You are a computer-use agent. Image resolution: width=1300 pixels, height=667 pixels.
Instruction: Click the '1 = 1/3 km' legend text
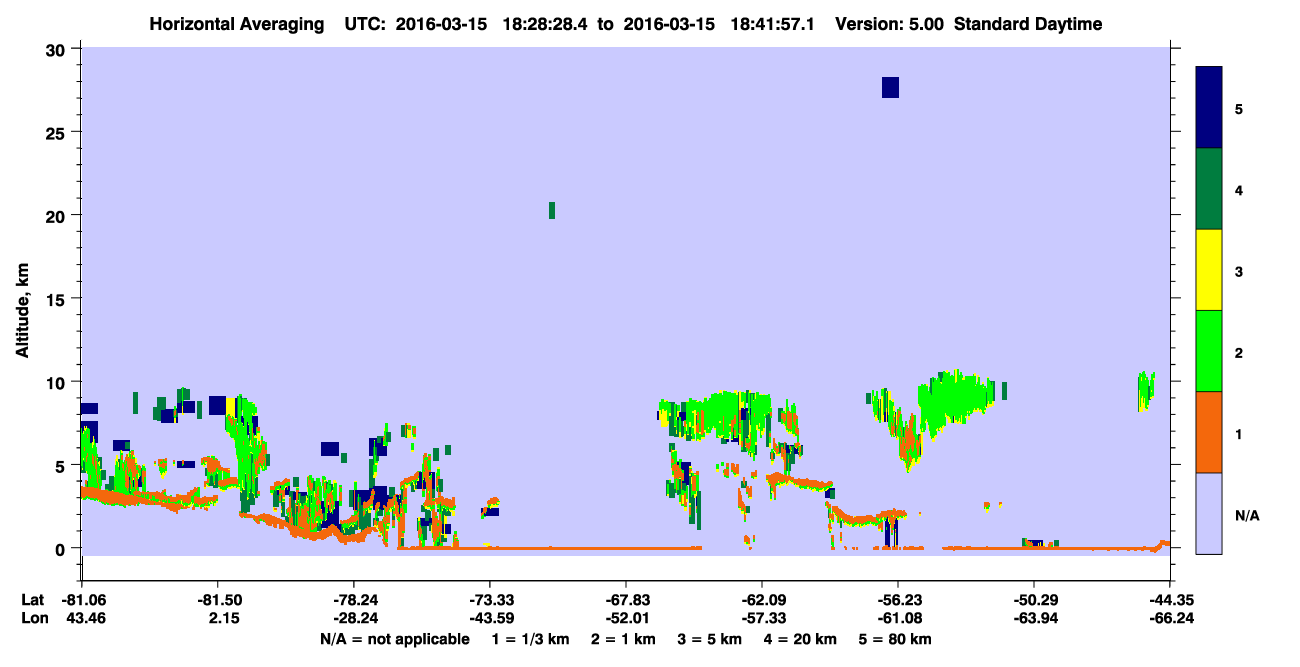(530, 639)
